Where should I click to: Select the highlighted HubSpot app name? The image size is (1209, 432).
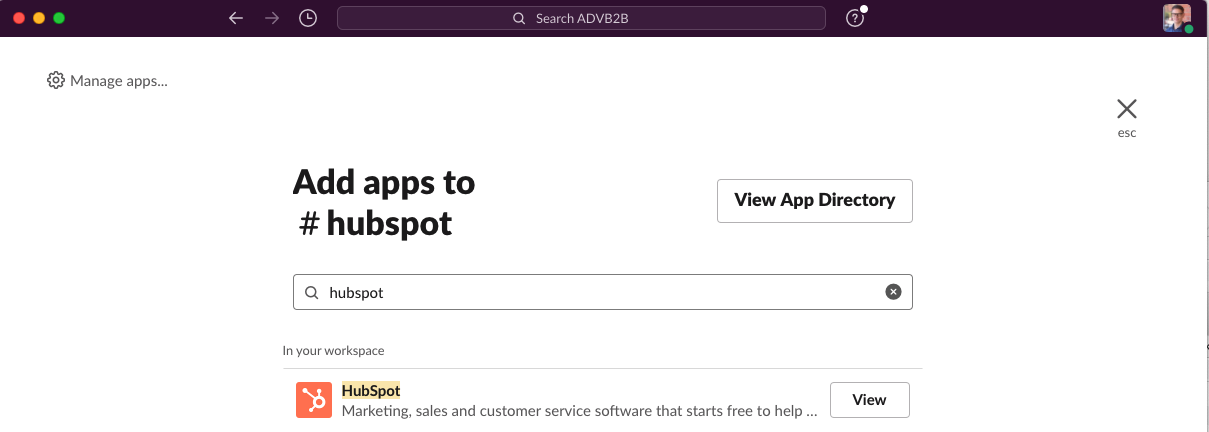[371, 390]
